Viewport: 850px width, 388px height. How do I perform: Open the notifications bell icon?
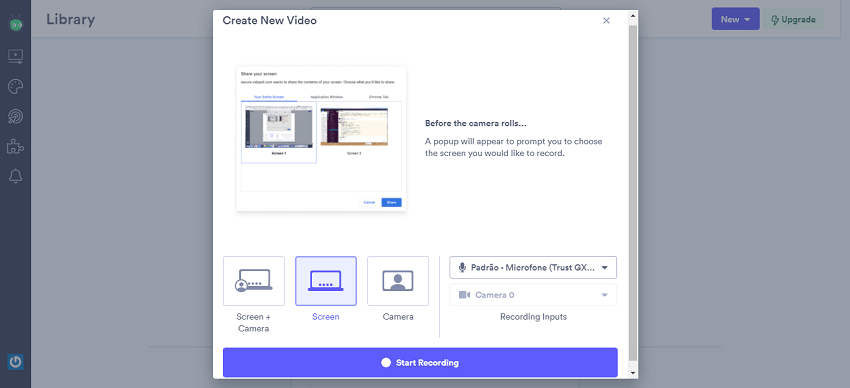pos(16,176)
